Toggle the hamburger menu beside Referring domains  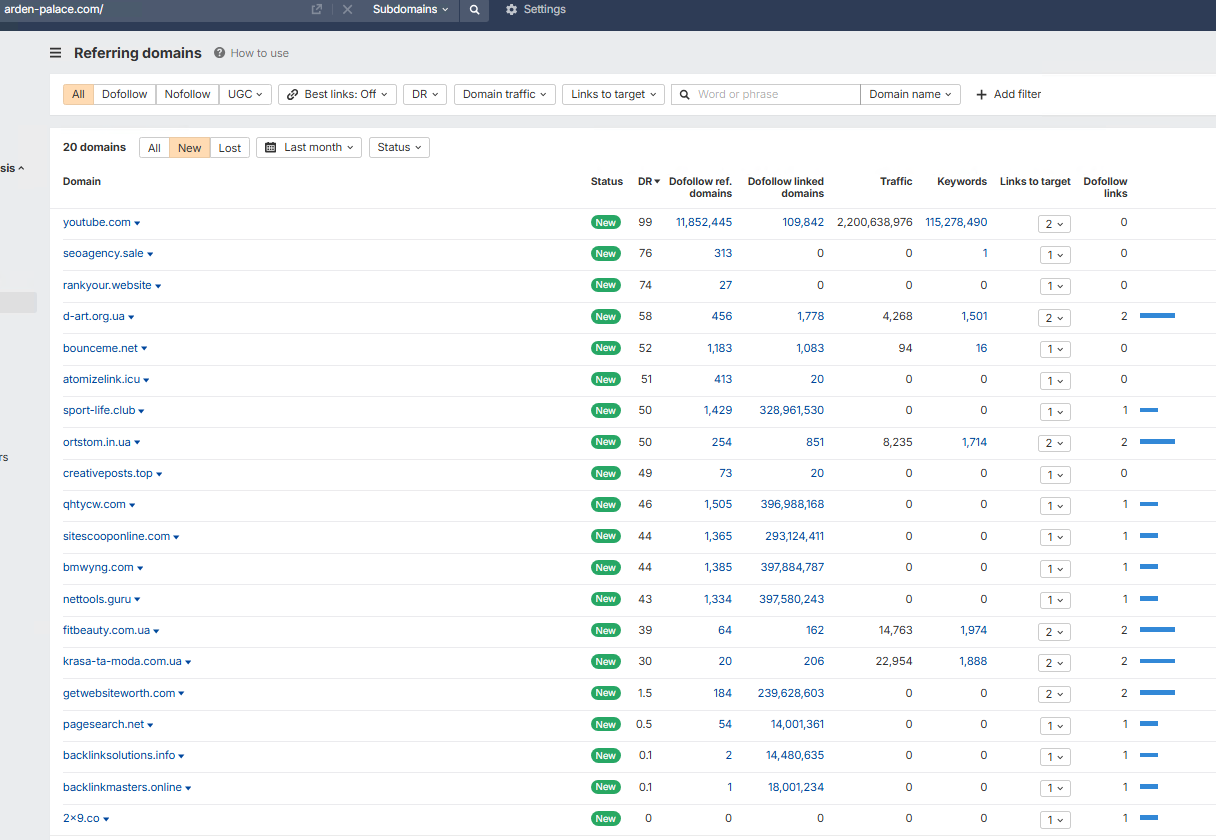tap(56, 53)
